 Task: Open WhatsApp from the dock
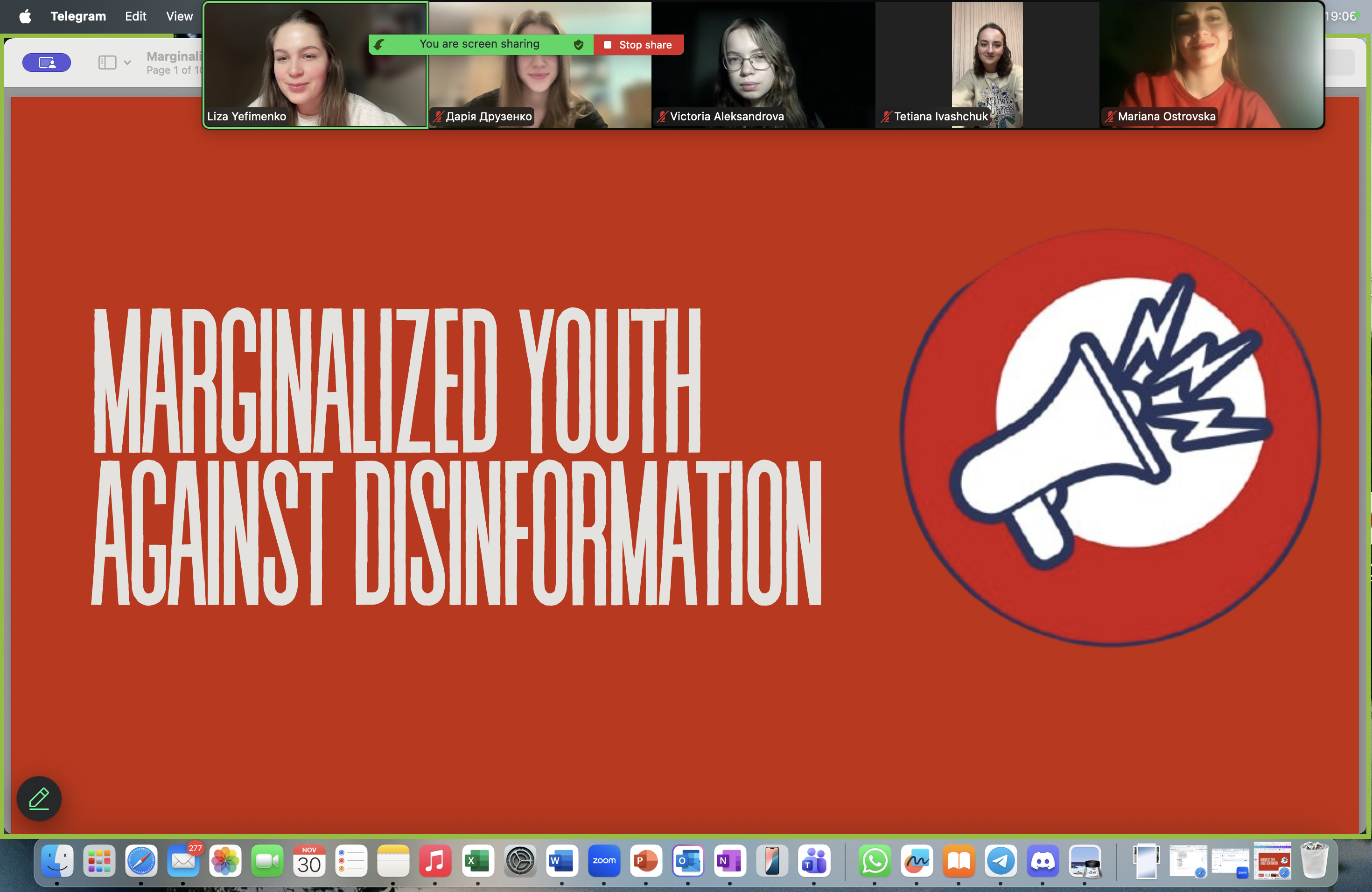tap(875, 861)
